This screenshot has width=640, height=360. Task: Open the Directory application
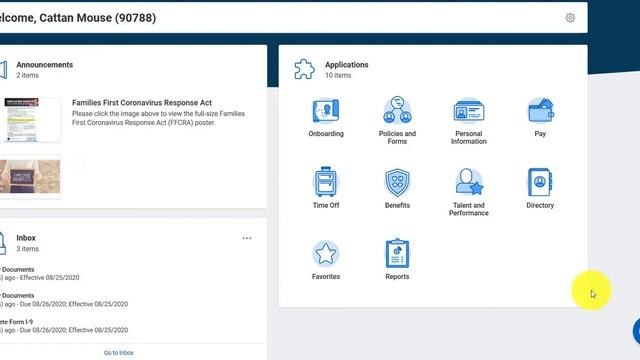(540, 188)
